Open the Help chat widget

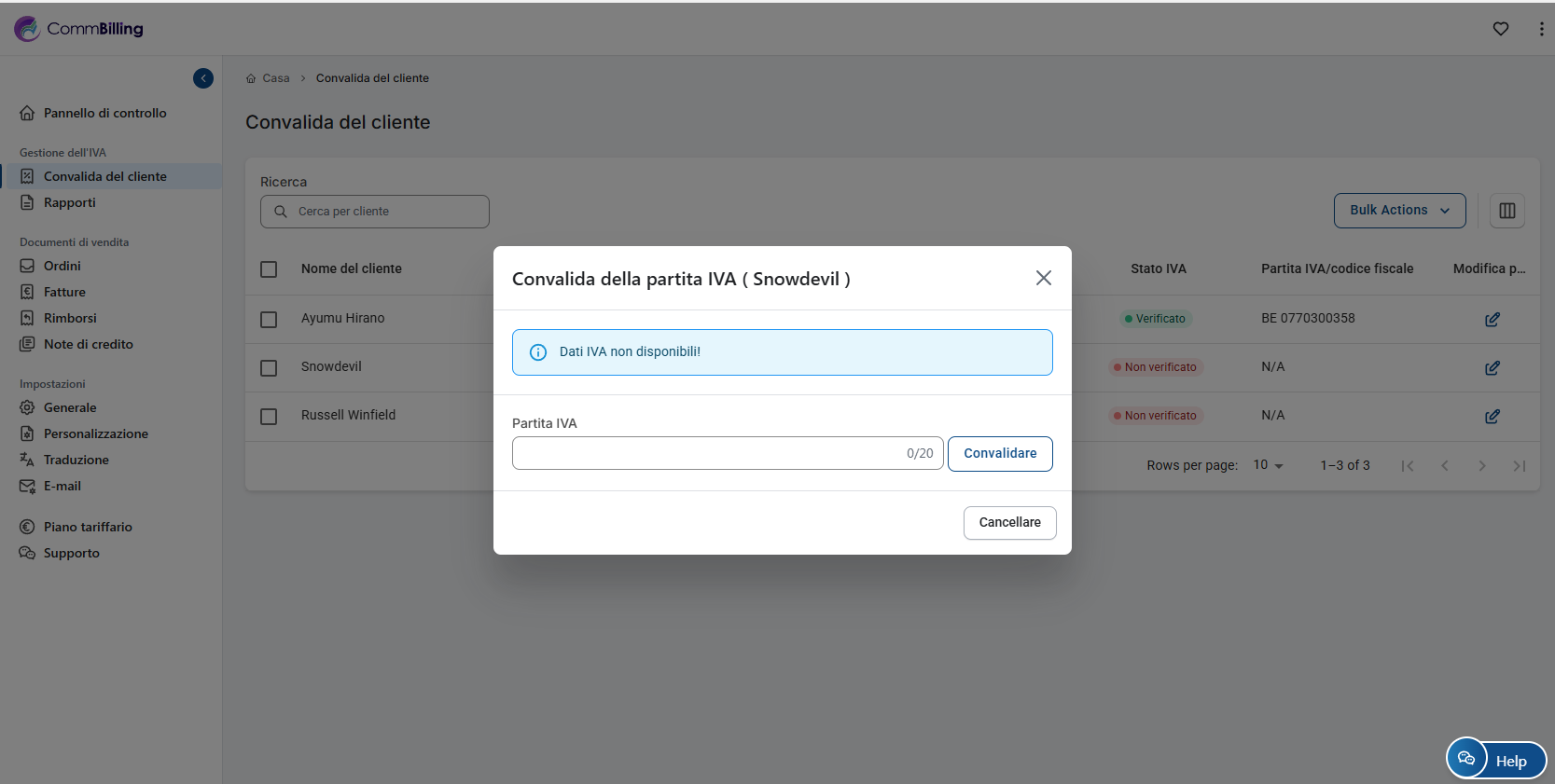coord(1495,760)
